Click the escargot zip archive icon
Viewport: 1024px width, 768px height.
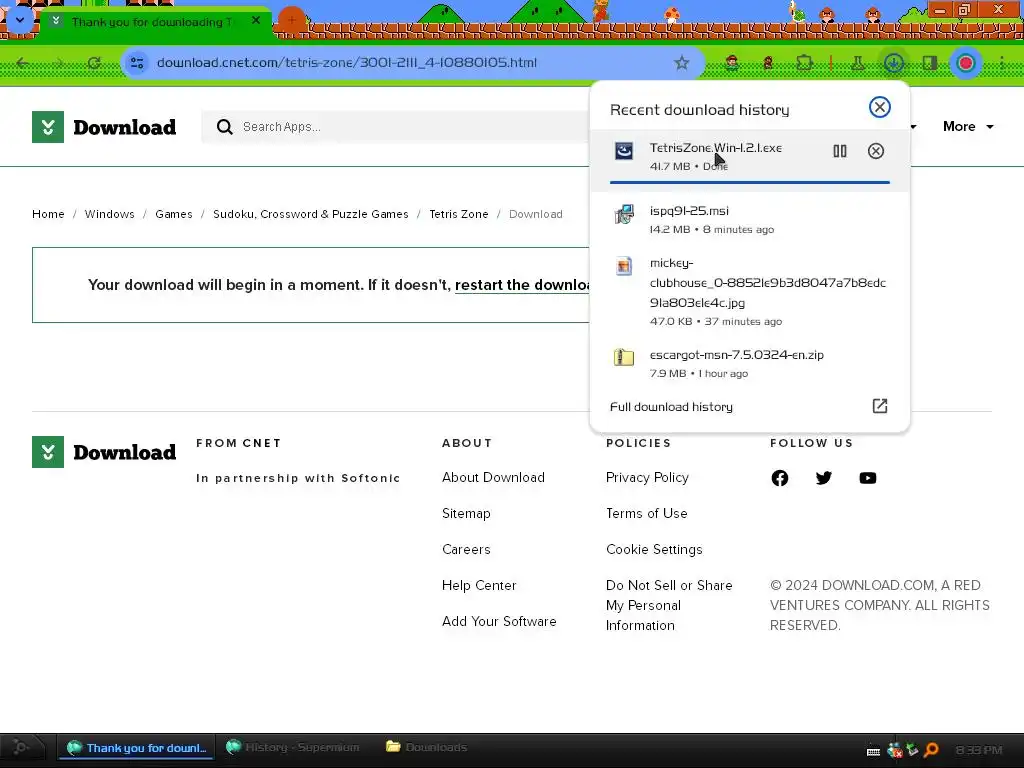(x=624, y=357)
